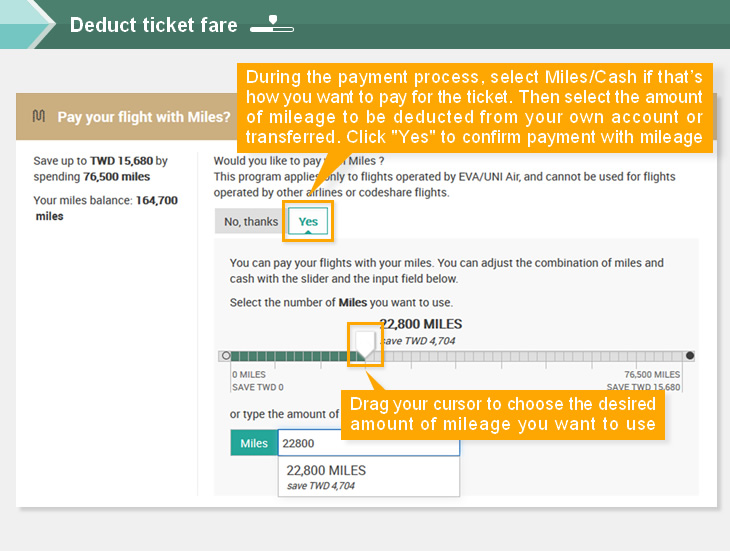The width and height of the screenshot is (730, 551).
Task: Click the M miles icon in tan header
Action: [x=39, y=116]
